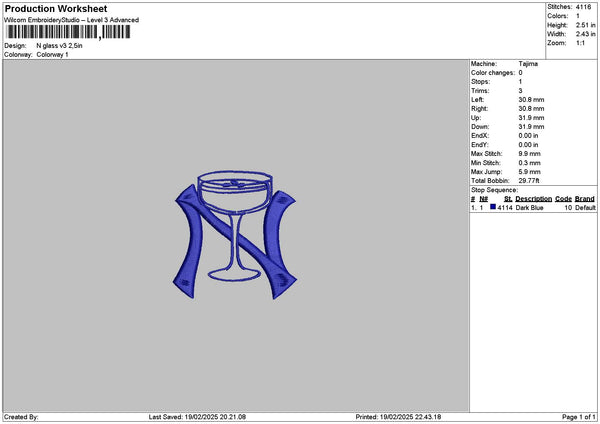
Task: Click the Stop Sequence heading
Action: (x=494, y=190)
